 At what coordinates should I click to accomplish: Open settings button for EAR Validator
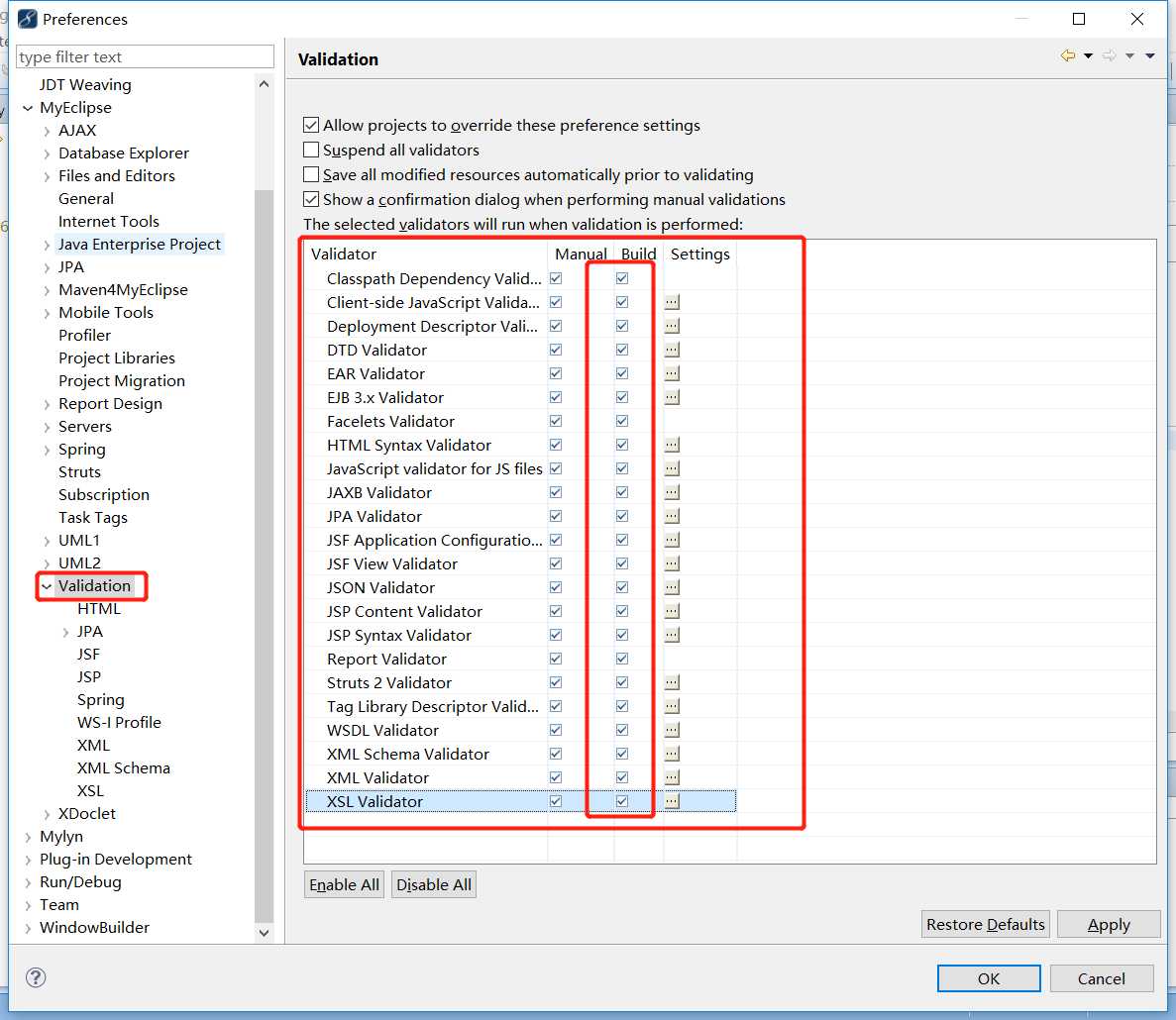(x=672, y=373)
